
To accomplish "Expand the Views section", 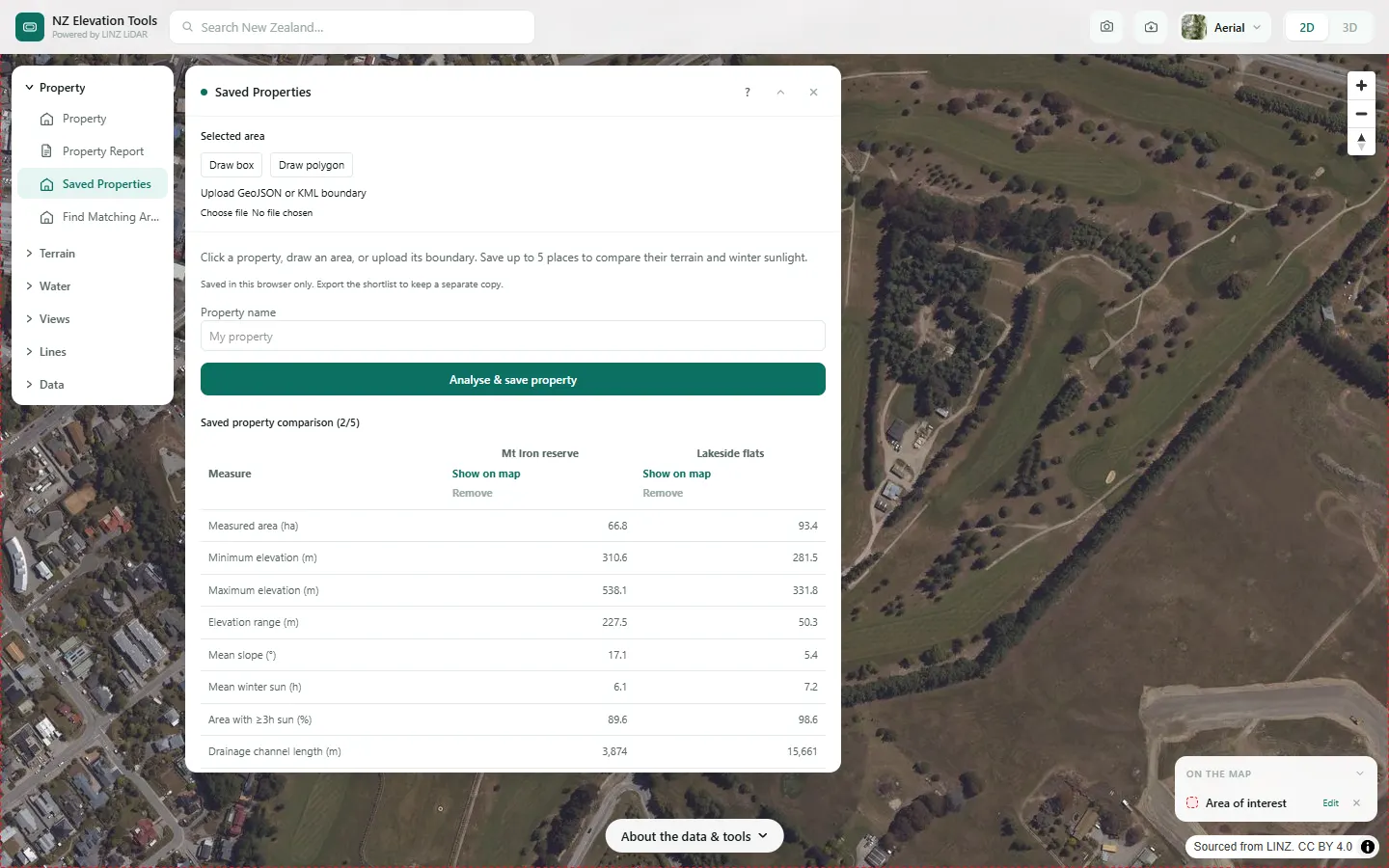I will coord(93,319).
